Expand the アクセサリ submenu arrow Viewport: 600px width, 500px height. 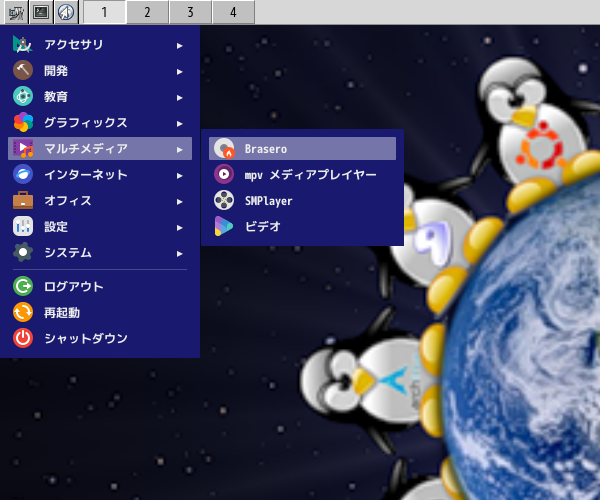click(179, 46)
